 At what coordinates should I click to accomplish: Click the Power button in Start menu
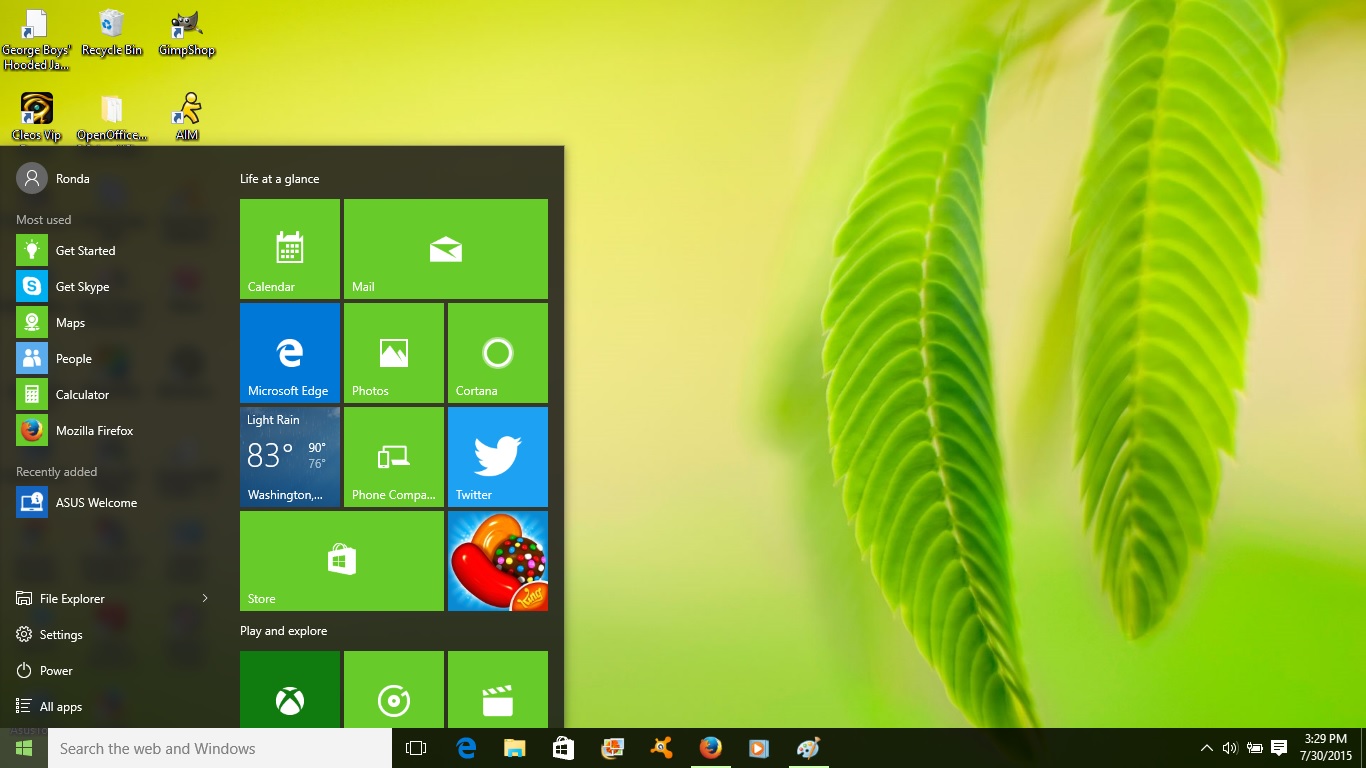tap(56, 670)
